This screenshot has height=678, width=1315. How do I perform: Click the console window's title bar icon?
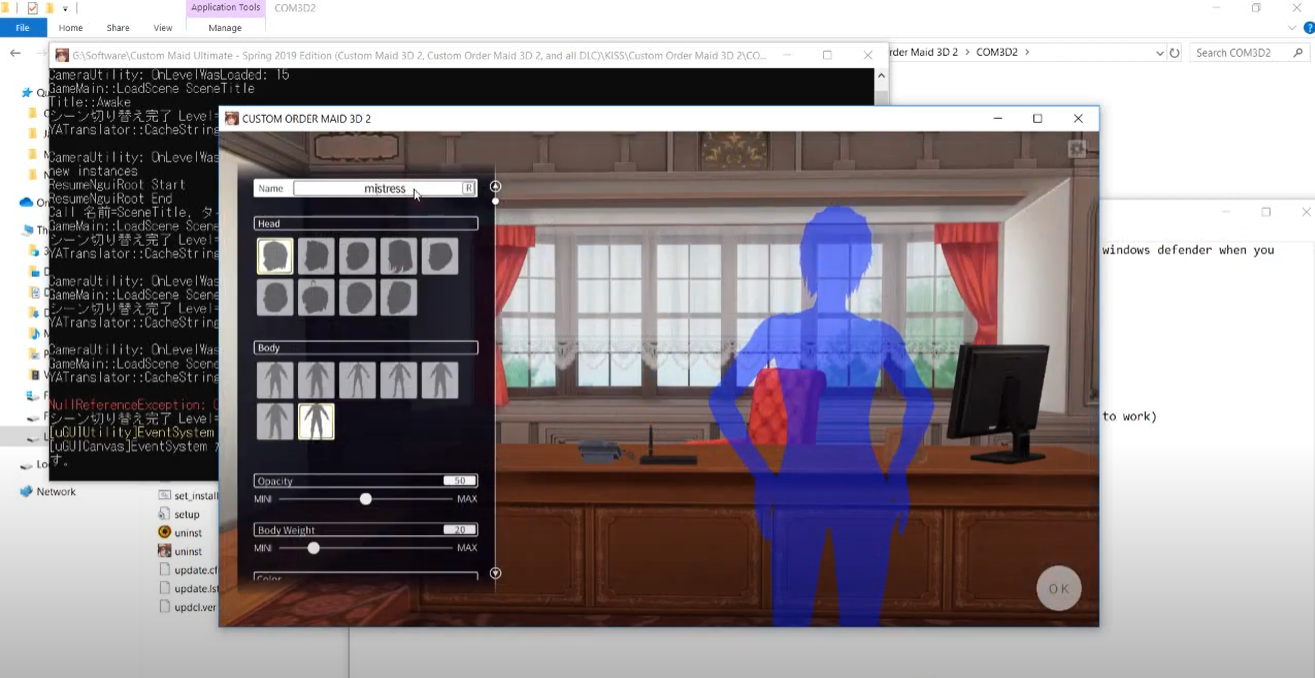62,55
